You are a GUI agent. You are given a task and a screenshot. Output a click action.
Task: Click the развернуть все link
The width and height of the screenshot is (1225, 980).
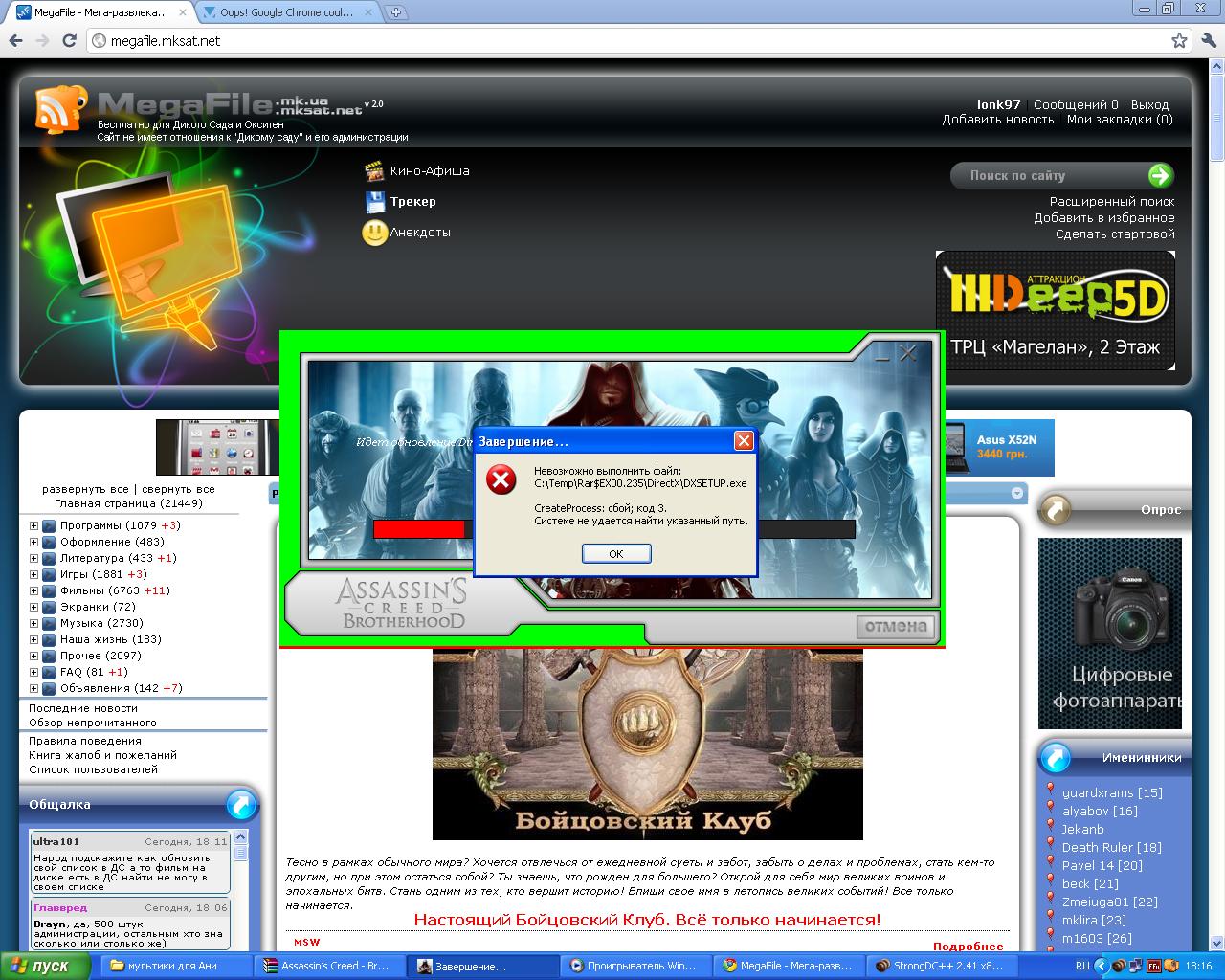click(84, 489)
